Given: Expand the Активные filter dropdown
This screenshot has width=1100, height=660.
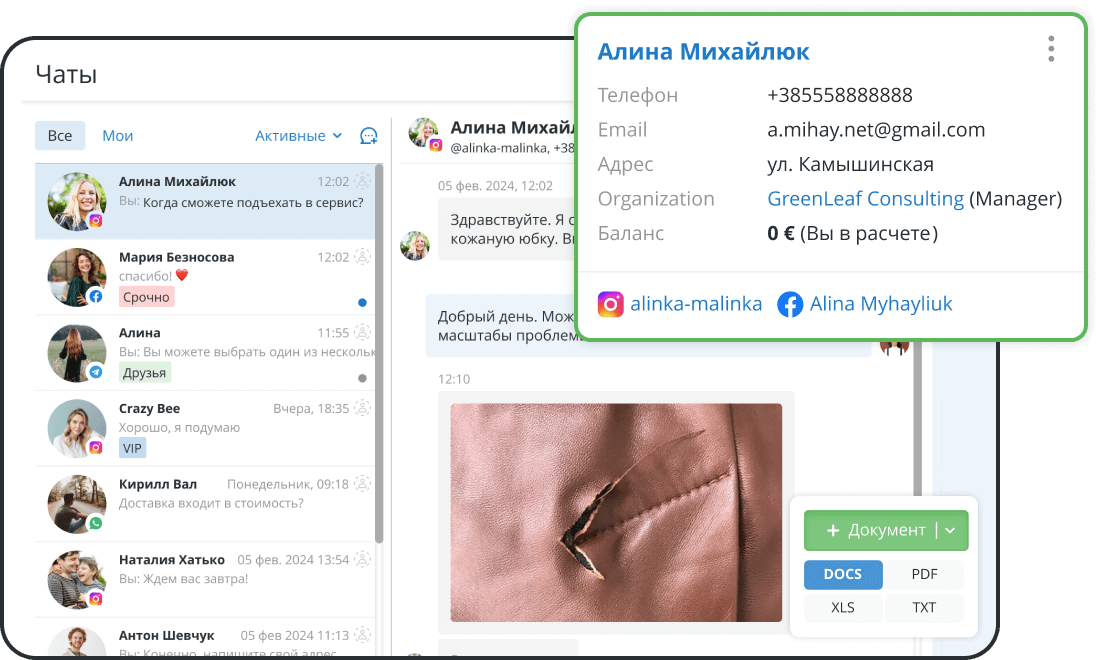Looking at the screenshot, I should (x=298, y=136).
